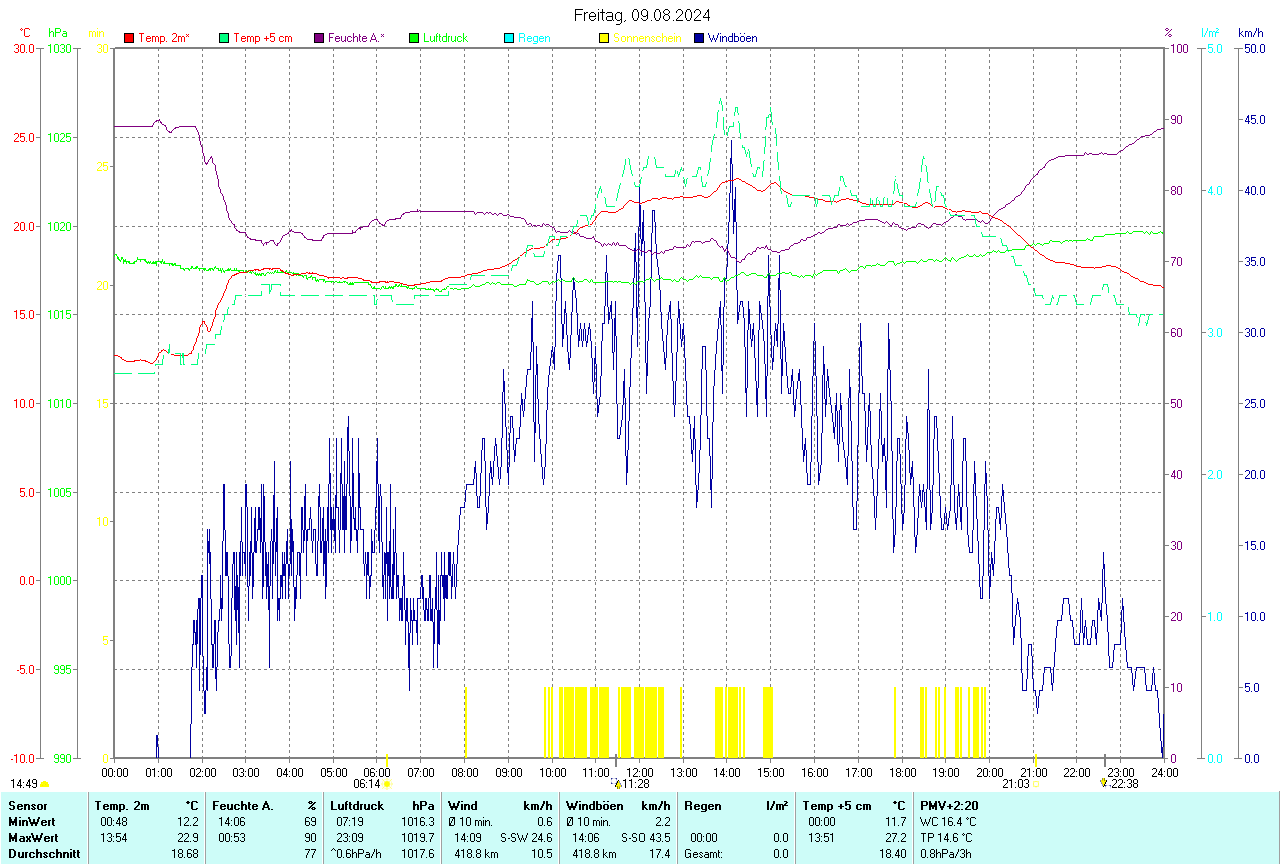Click the wind chill value 'WC 16.4 °C'
Screen dimensions: 1280x864
tap(948, 821)
